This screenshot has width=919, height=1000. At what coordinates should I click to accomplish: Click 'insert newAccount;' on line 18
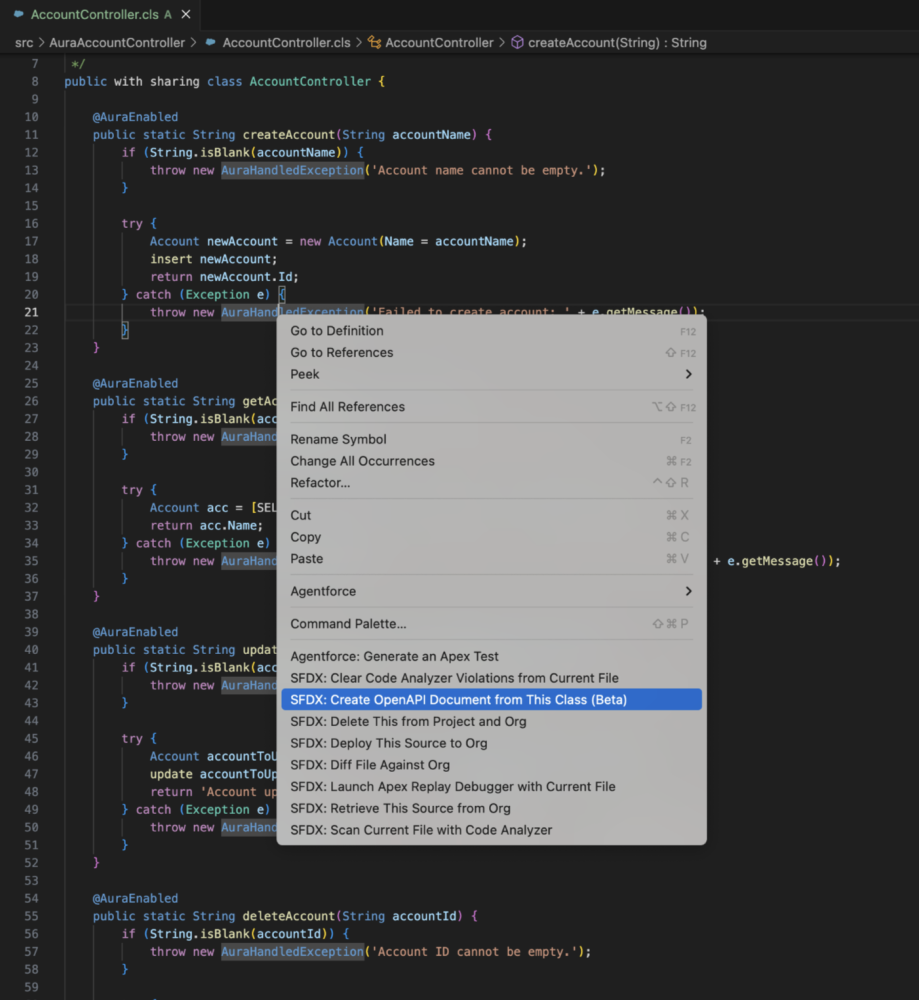pyautogui.click(x=214, y=259)
